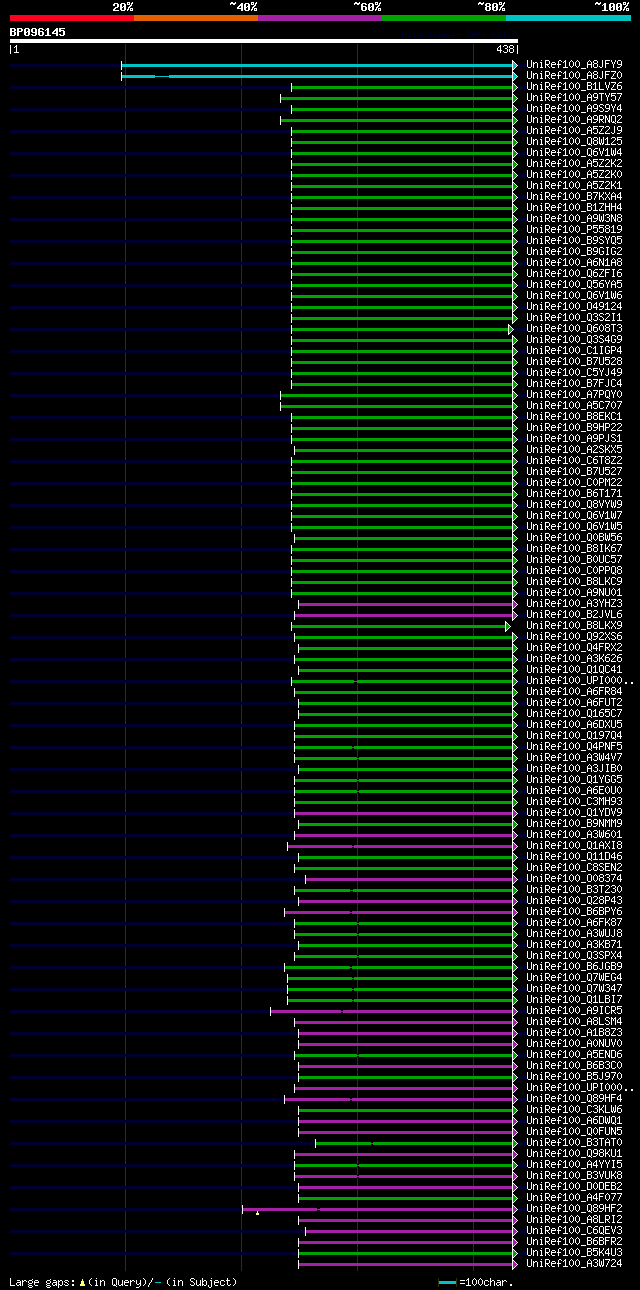Image resolution: width=640 pixels, height=1290 pixels.
Task: Select the UniRef100_A7PQY0 row label
Action: 574,395
